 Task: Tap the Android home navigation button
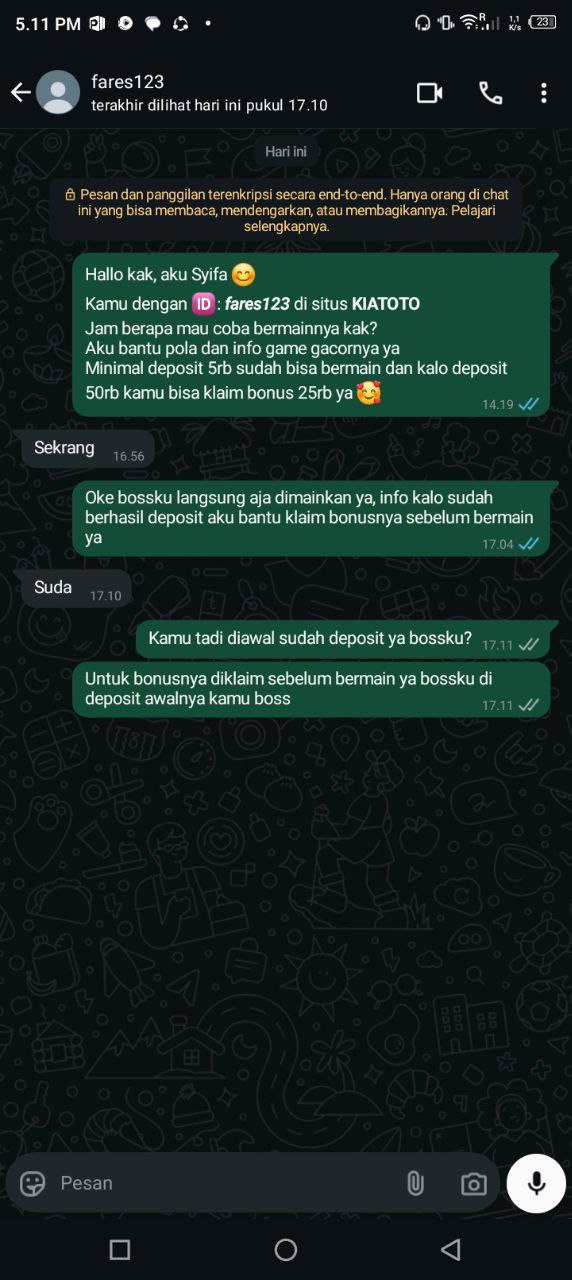pyautogui.click(x=286, y=1249)
